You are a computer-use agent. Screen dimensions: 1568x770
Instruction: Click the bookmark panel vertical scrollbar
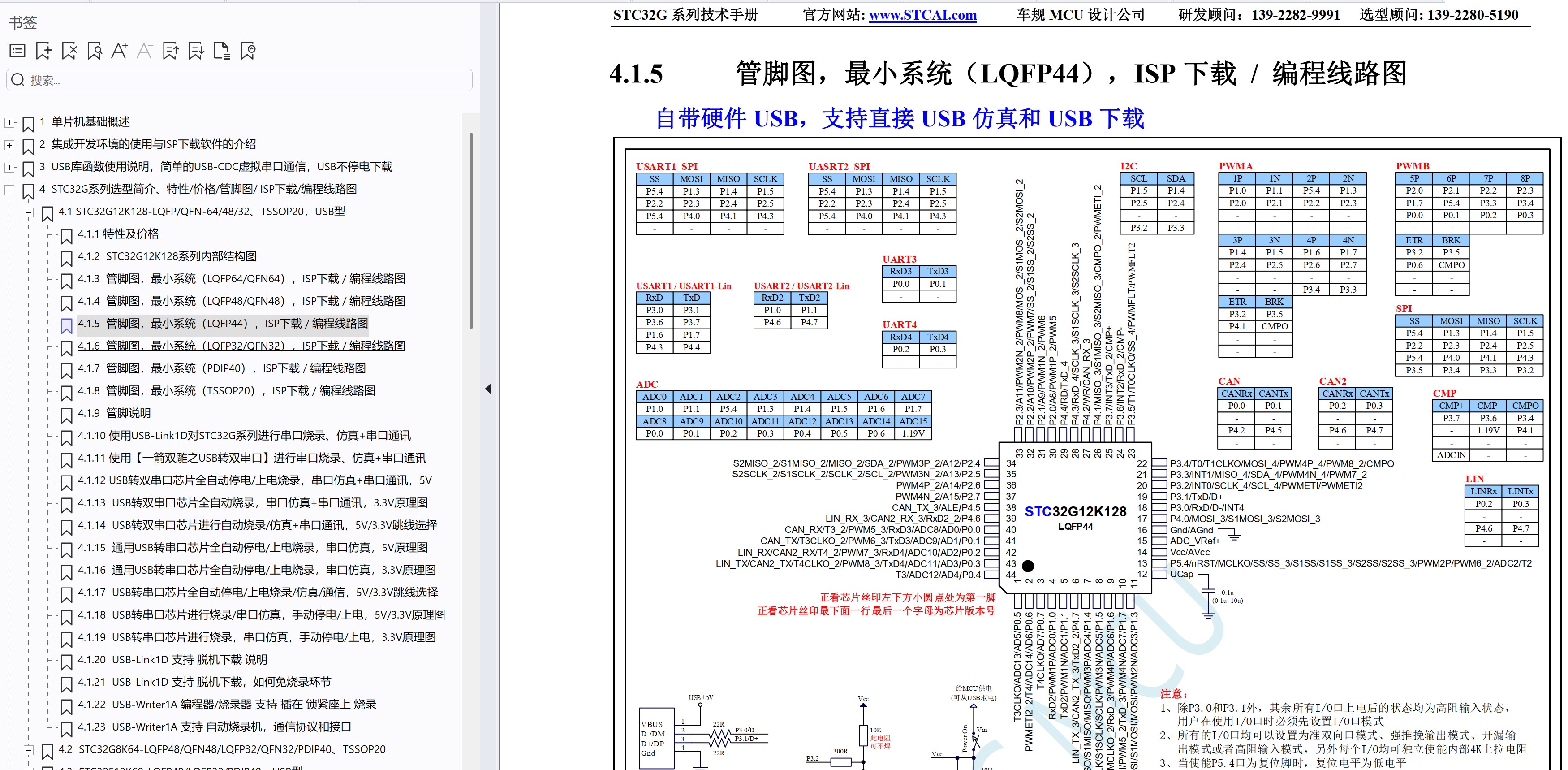coord(472,231)
